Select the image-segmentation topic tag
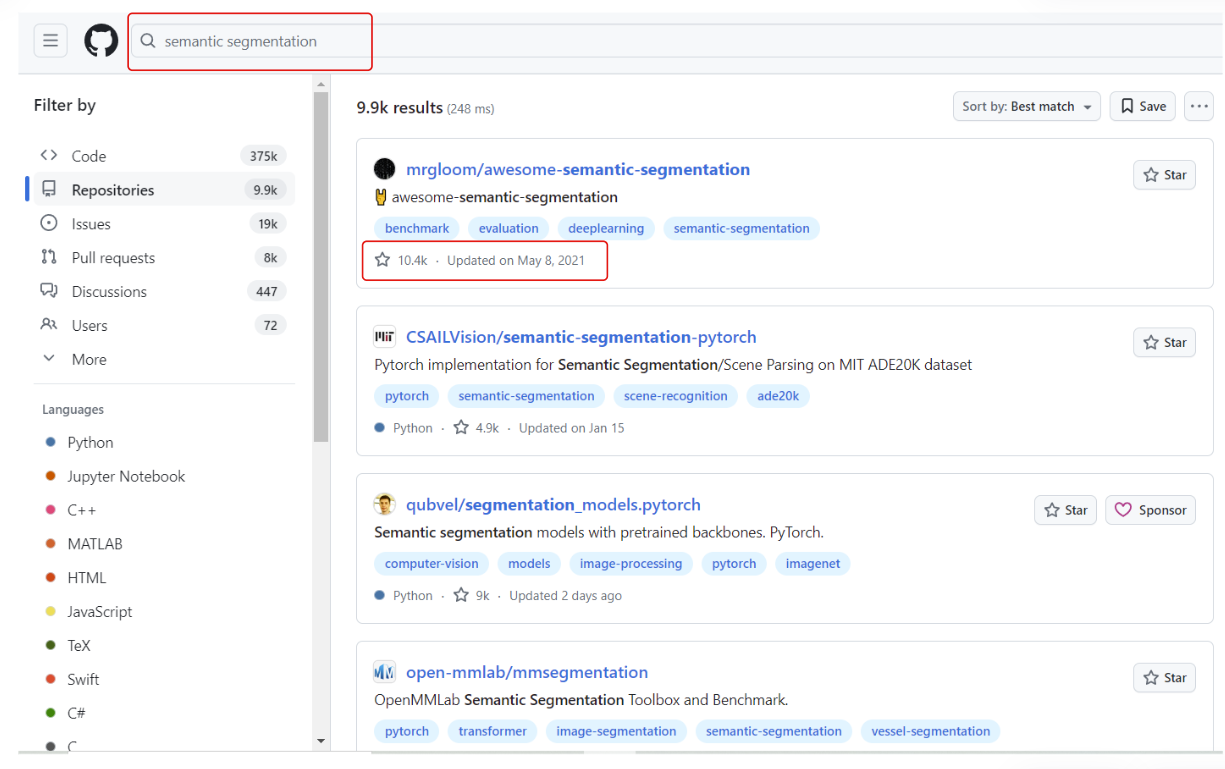Viewport: 1225px width, 769px height. pyautogui.click(x=616, y=731)
